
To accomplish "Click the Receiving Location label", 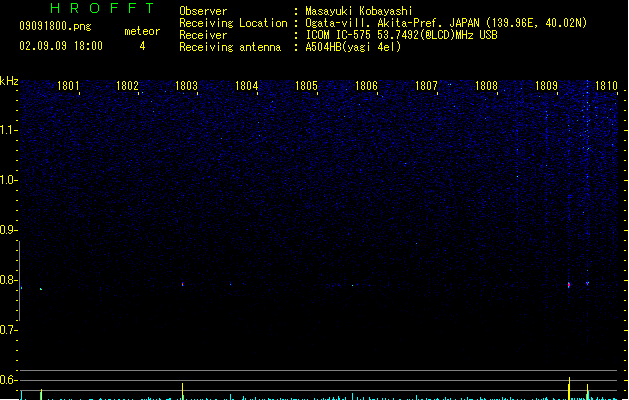I will pyautogui.click(x=233, y=23).
